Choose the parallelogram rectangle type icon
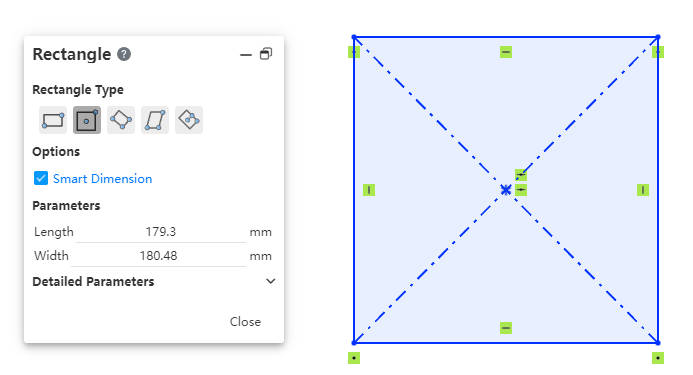 155,120
